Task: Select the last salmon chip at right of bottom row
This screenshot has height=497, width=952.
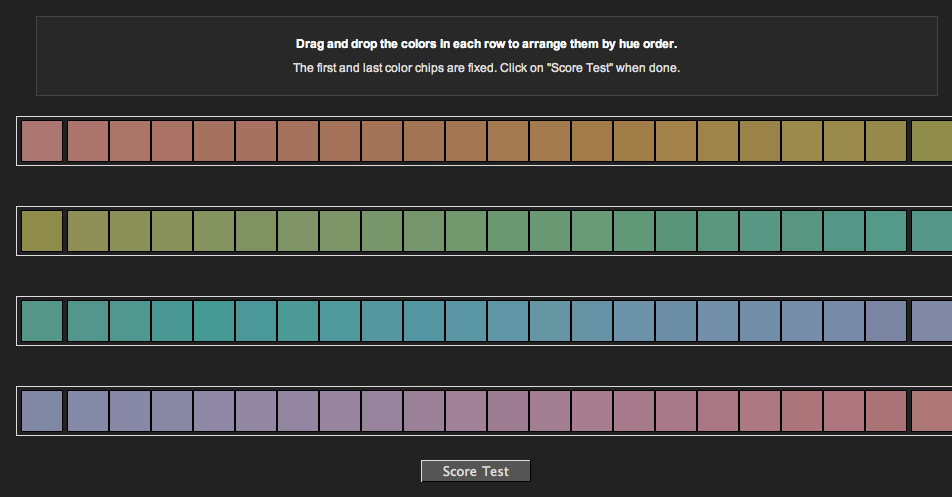Action: coord(932,411)
